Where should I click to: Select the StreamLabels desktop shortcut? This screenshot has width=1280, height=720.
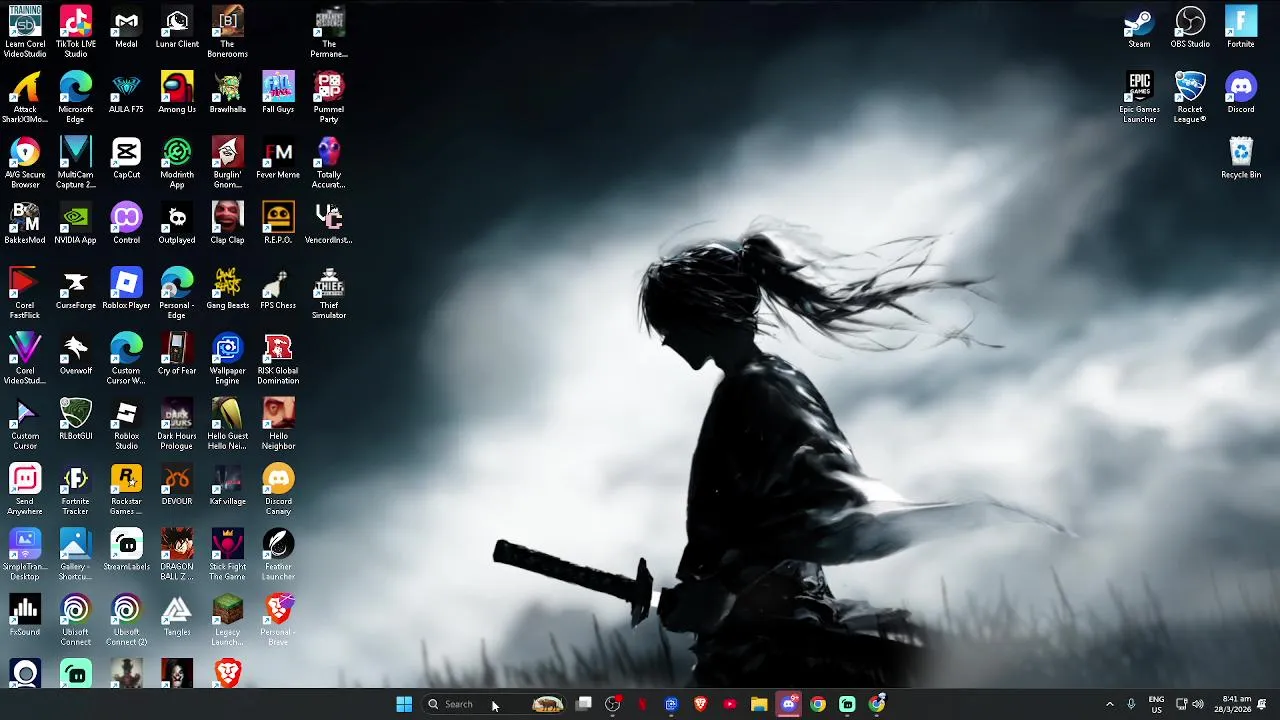click(x=126, y=550)
